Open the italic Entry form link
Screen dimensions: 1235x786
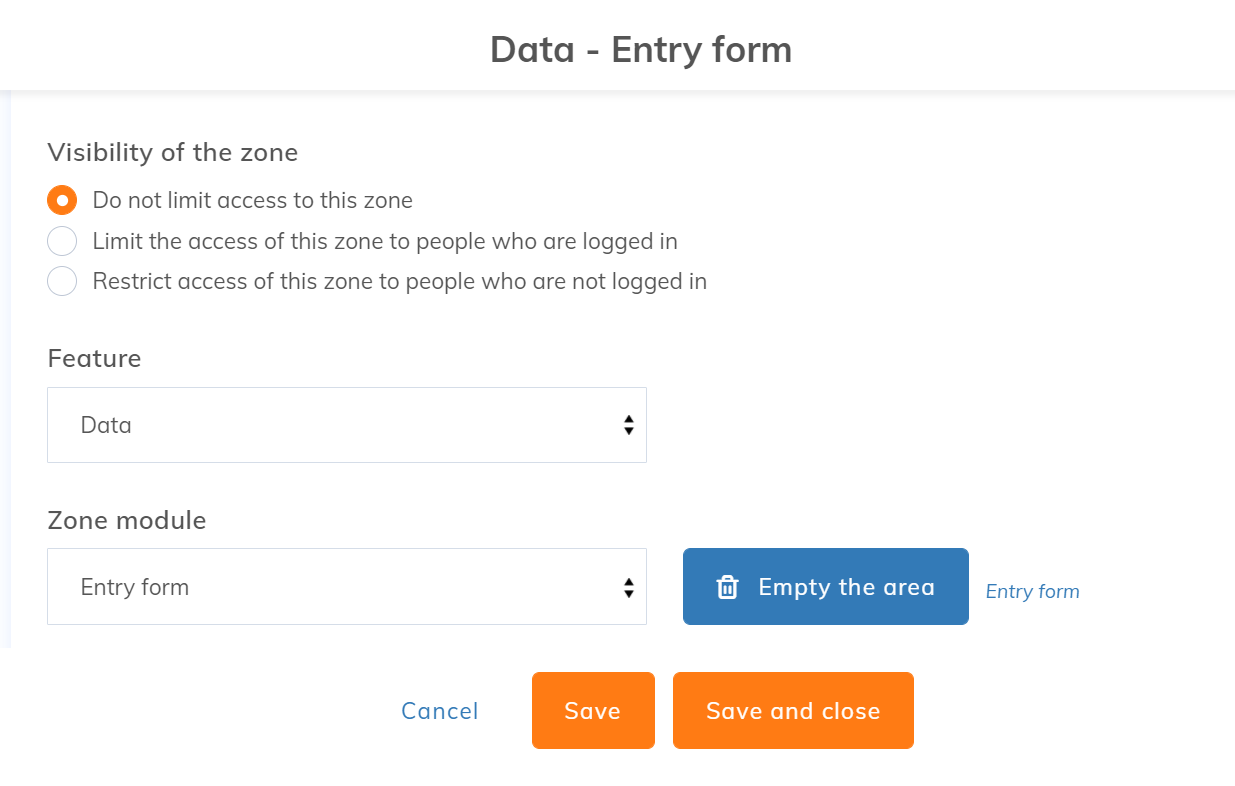point(1032,591)
